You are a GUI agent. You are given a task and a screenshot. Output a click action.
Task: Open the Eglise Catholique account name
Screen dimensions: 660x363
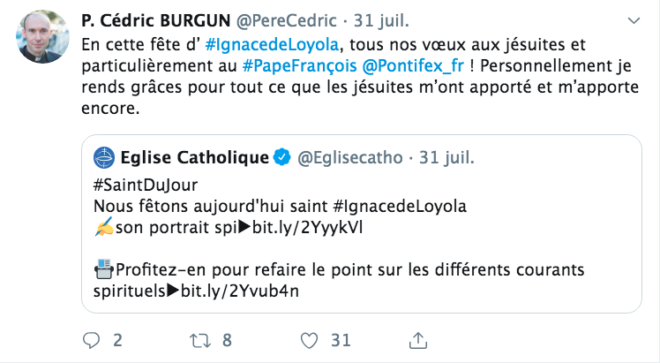coord(194,158)
